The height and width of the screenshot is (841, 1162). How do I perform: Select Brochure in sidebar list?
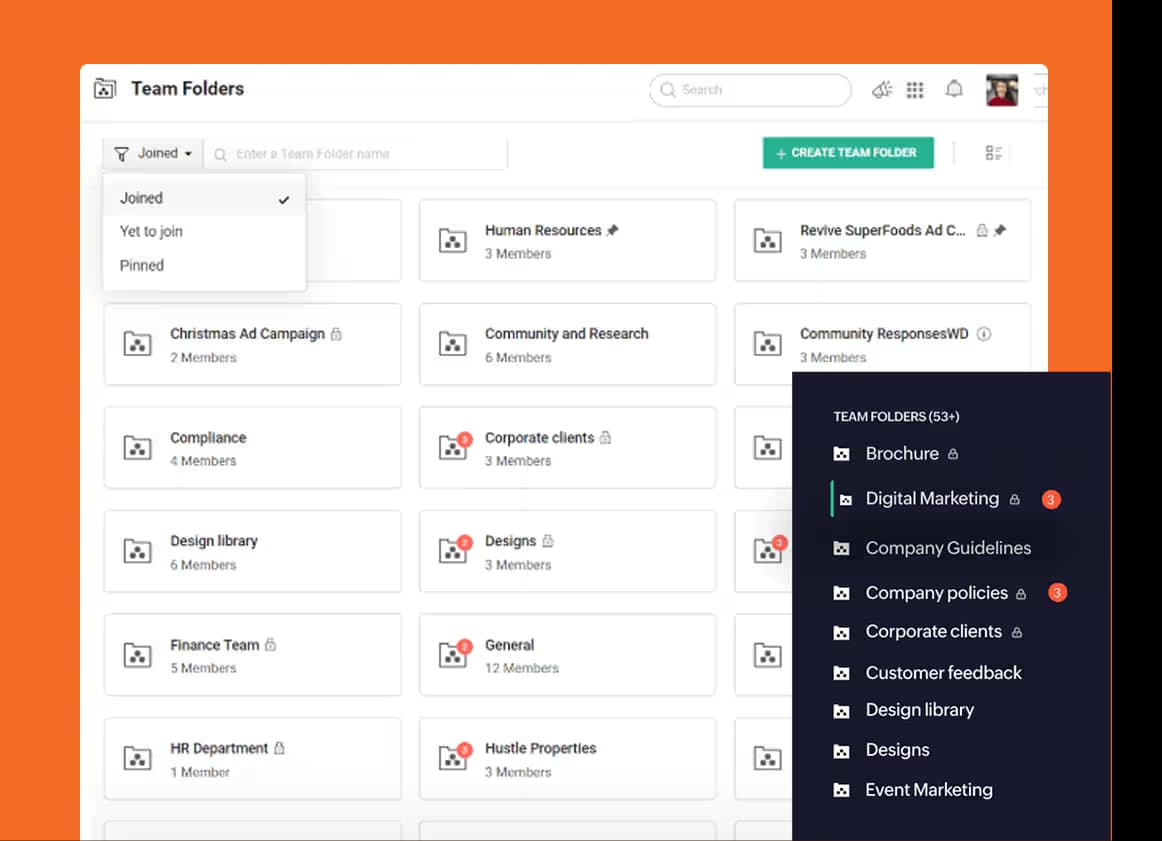point(902,453)
